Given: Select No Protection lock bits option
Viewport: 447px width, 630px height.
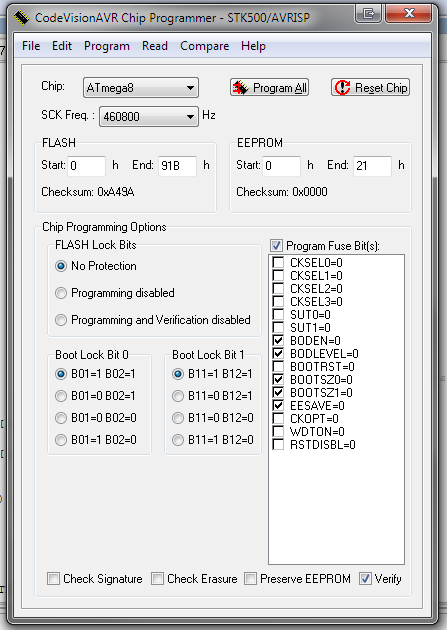Looking at the screenshot, I should [x=61, y=266].
